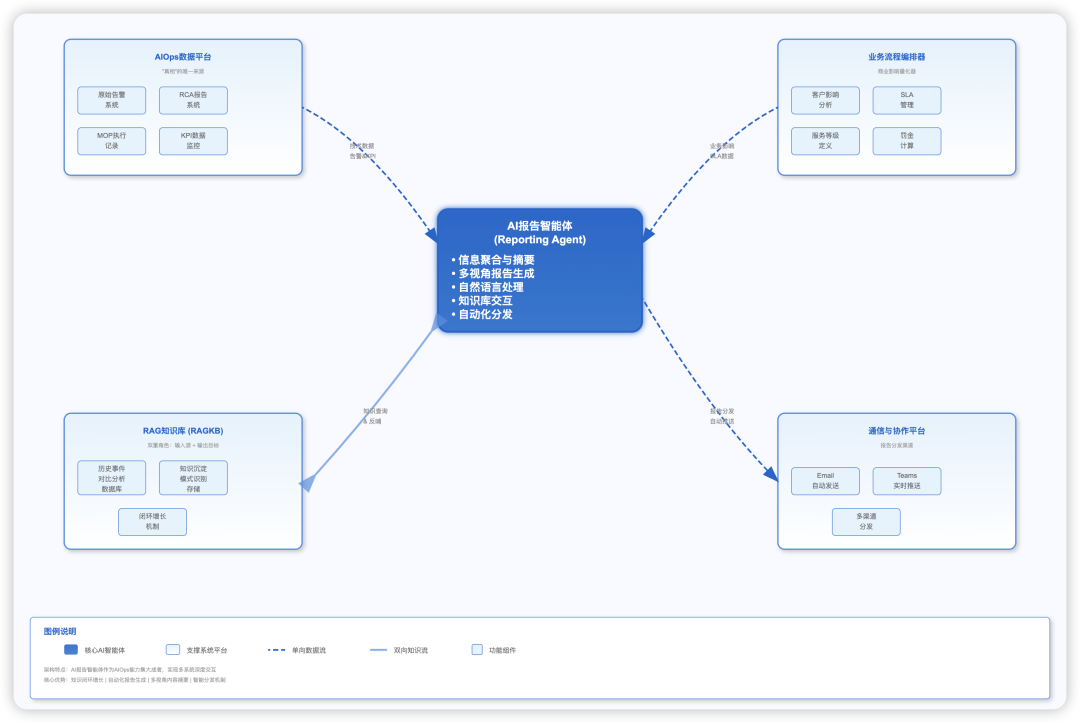Select the Email自动发送 component box
The width and height of the screenshot is (1080, 723).
[825, 481]
